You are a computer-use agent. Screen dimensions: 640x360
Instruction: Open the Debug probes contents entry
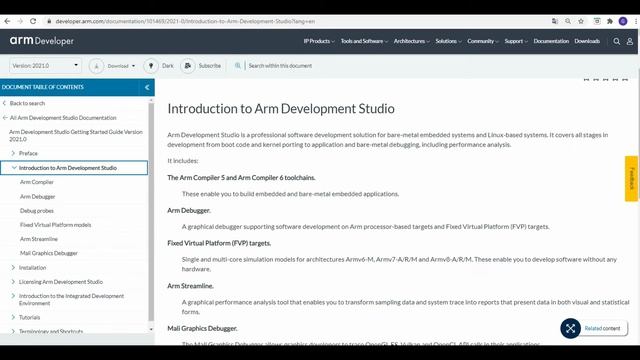pos(37,211)
